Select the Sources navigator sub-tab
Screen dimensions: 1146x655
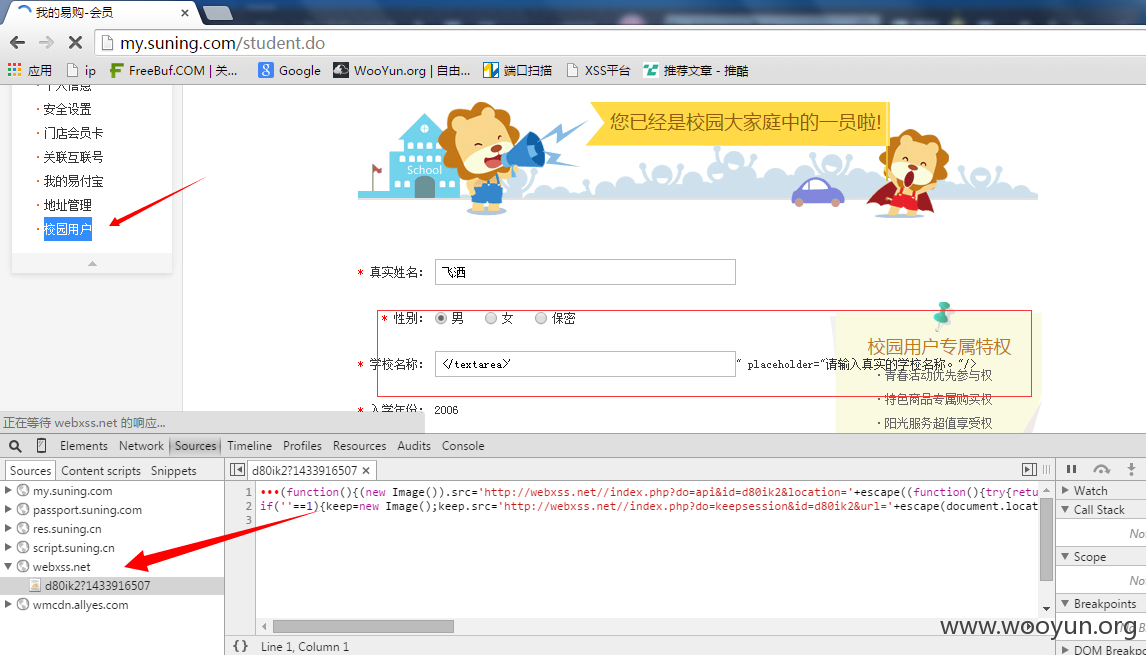pos(31,471)
